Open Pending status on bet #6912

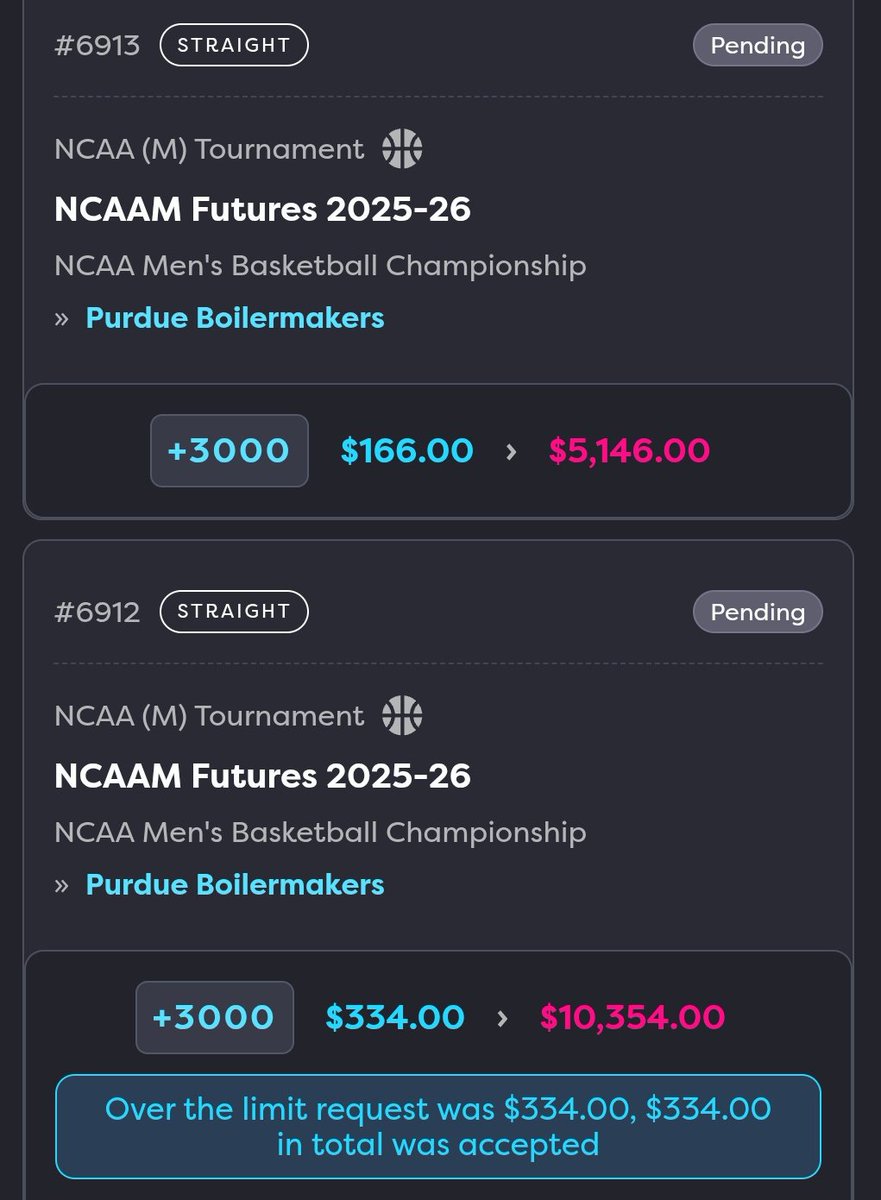point(758,612)
